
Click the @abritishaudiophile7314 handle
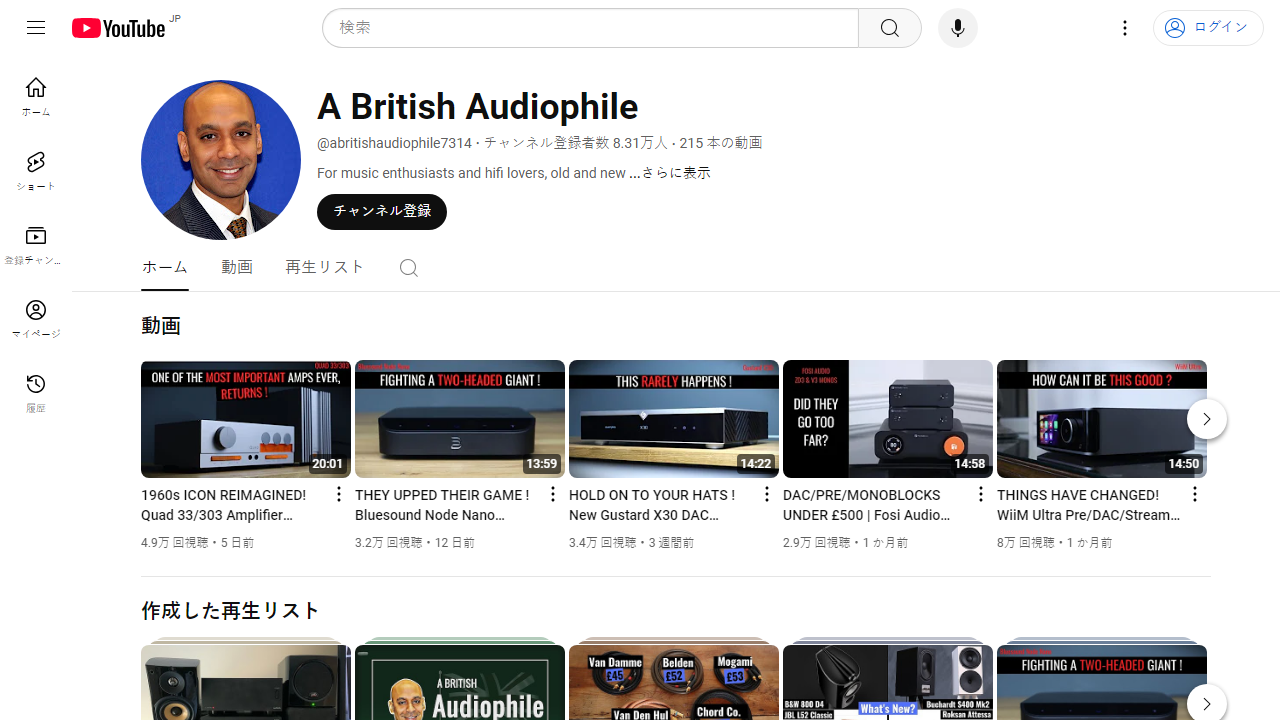point(394,143)
